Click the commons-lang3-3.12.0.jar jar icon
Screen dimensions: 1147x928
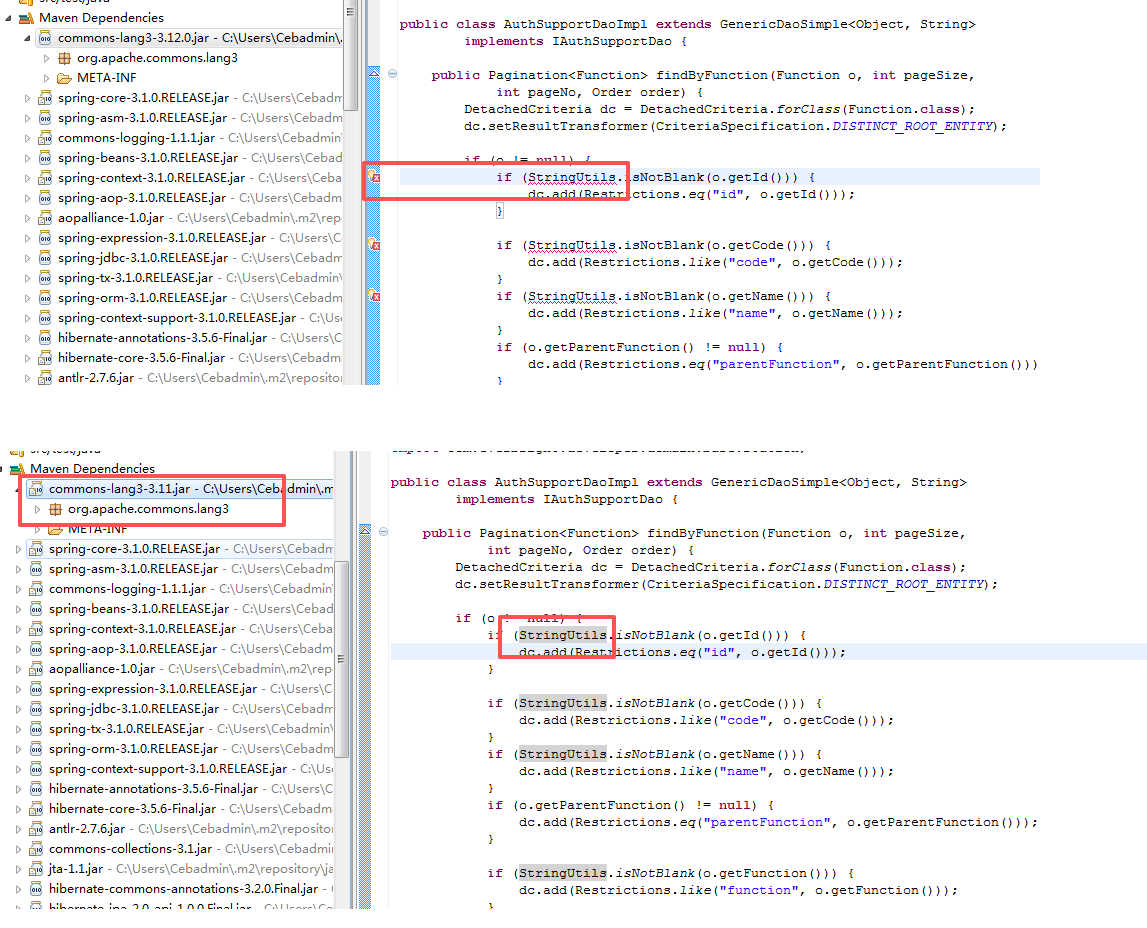45,38
